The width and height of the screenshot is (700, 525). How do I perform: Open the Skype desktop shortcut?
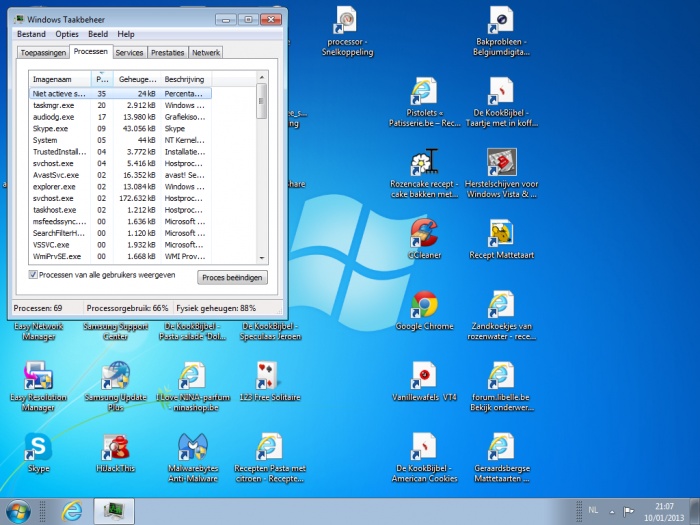[38, 447]
